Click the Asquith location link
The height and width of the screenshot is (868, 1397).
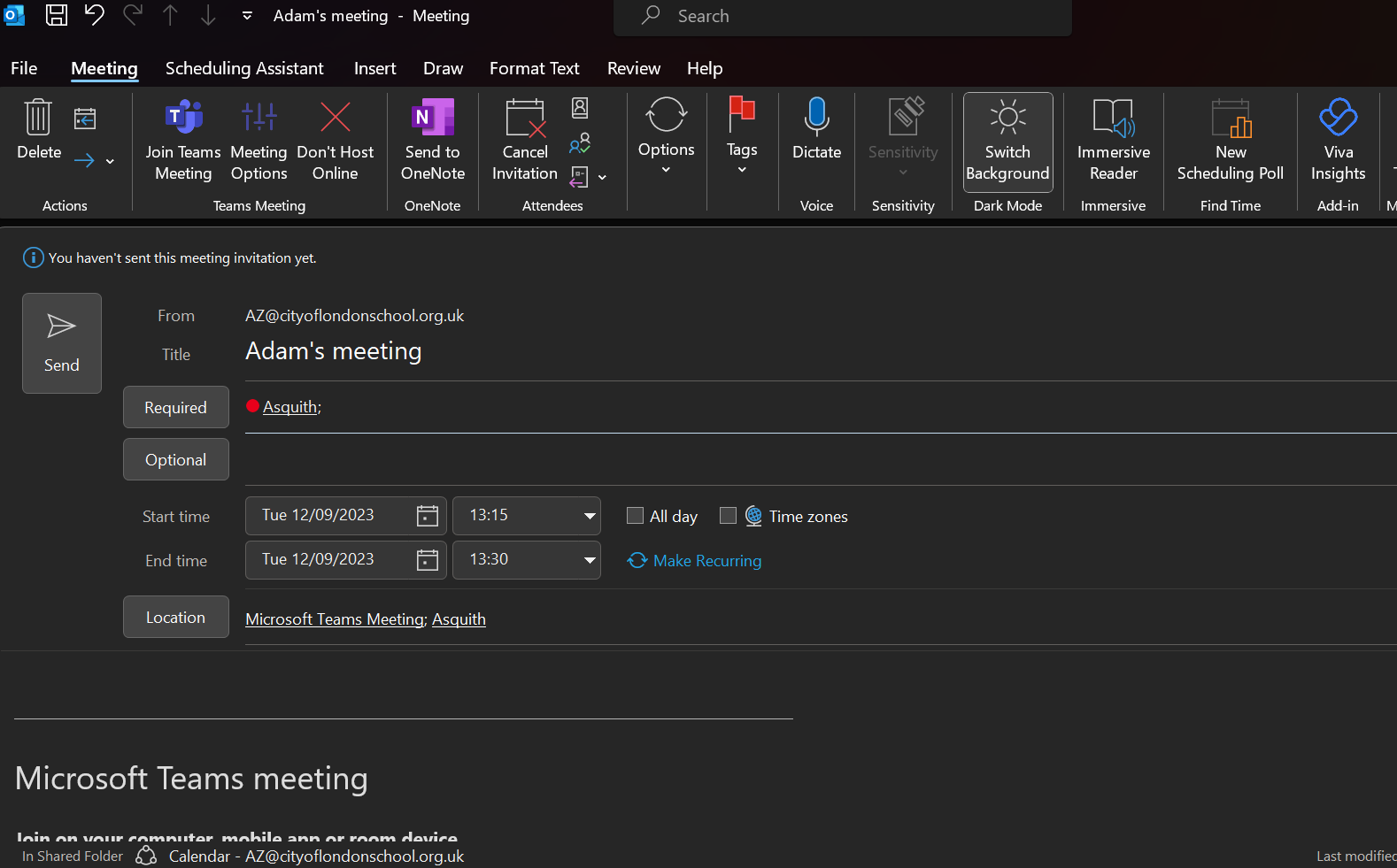tap(459, 619)
